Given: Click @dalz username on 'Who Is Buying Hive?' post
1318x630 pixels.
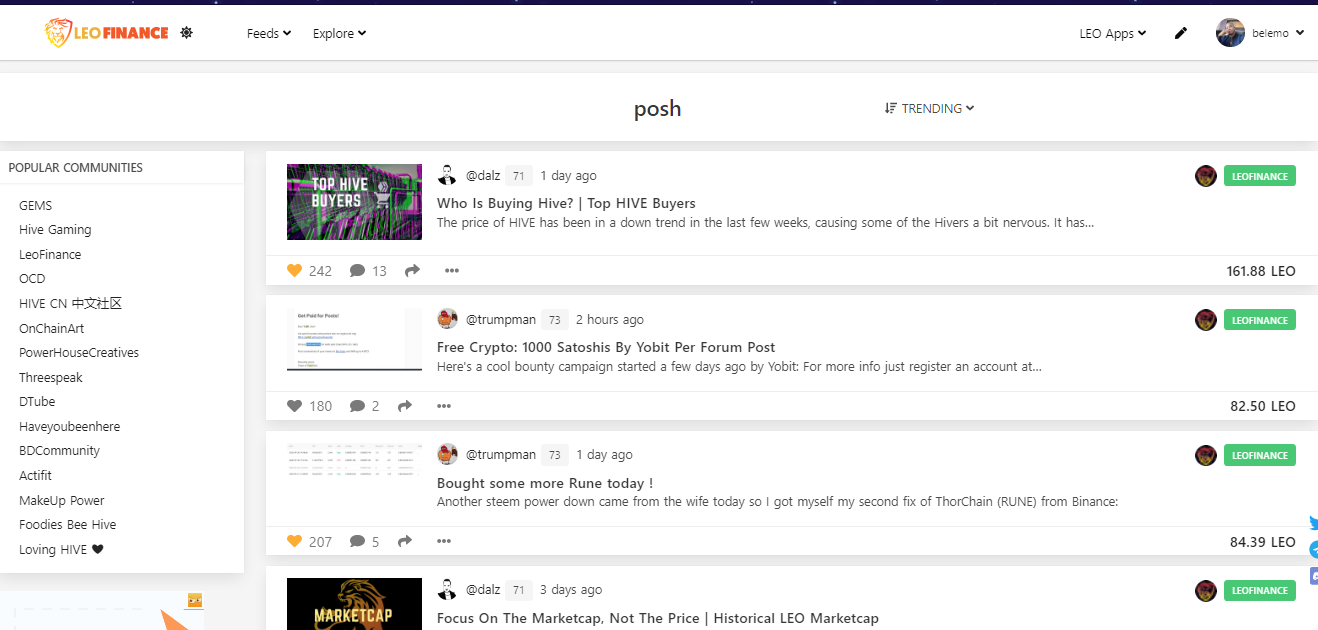Looking at the screenshot, I should click(483, 176).
